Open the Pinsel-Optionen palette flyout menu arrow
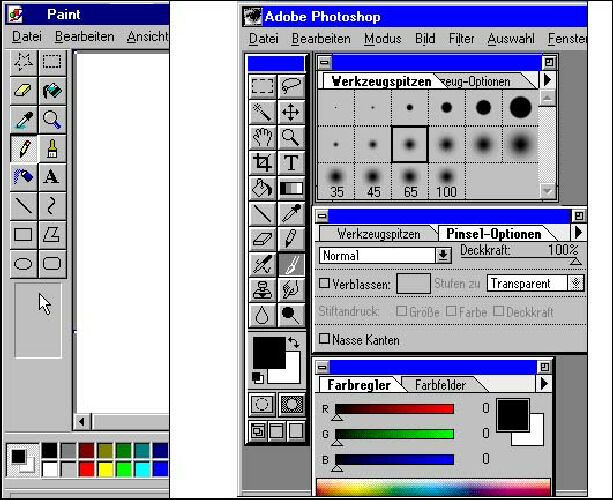Image resolution: width=613 pixels, height=500 pixels. 578,233
